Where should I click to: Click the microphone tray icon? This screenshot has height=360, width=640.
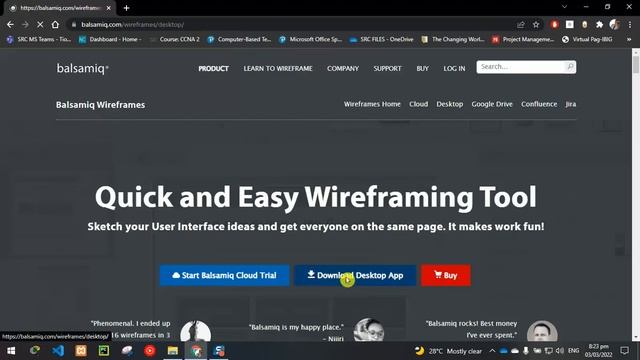[x=526, y=351]
